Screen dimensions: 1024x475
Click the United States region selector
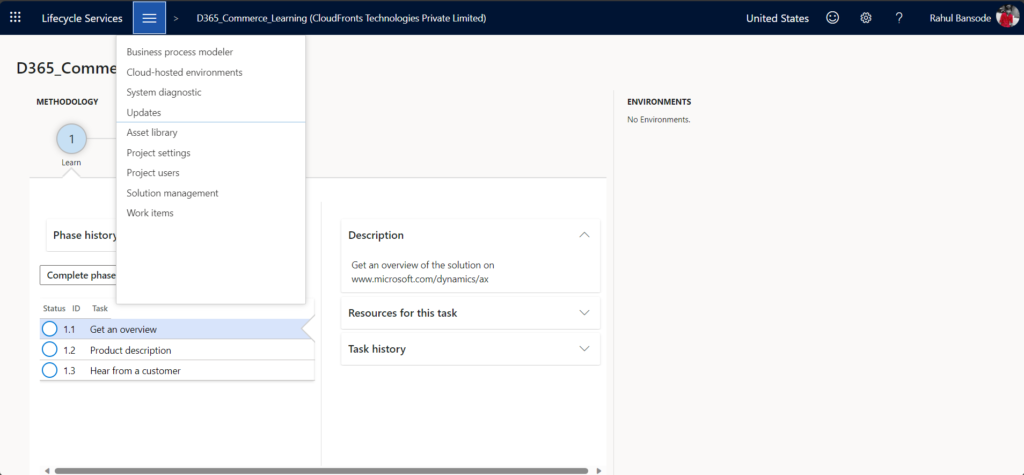777,18
